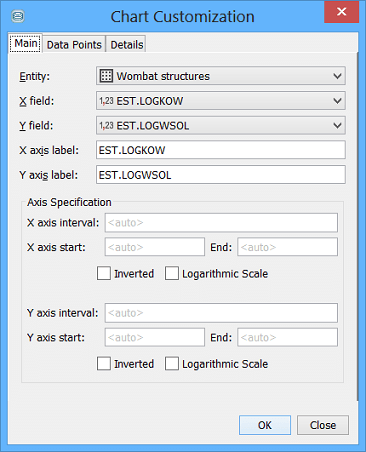Expand the Y field dropdown arrow
Image resolution: width=366 pixels, height=452 pixels.
tap(337, 125)
